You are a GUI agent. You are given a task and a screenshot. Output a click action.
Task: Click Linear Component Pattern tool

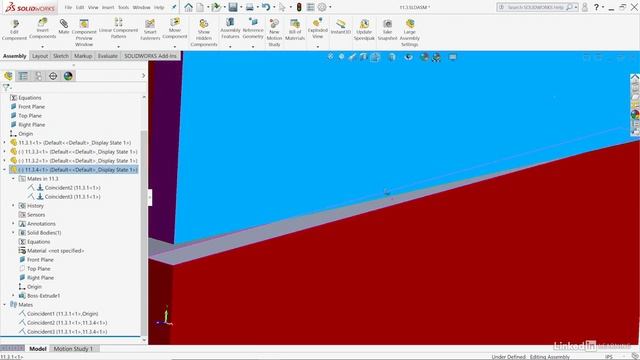click(x=118, y=28)
